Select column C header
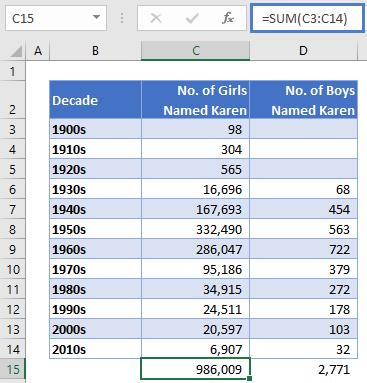 [x=195, y=51]
